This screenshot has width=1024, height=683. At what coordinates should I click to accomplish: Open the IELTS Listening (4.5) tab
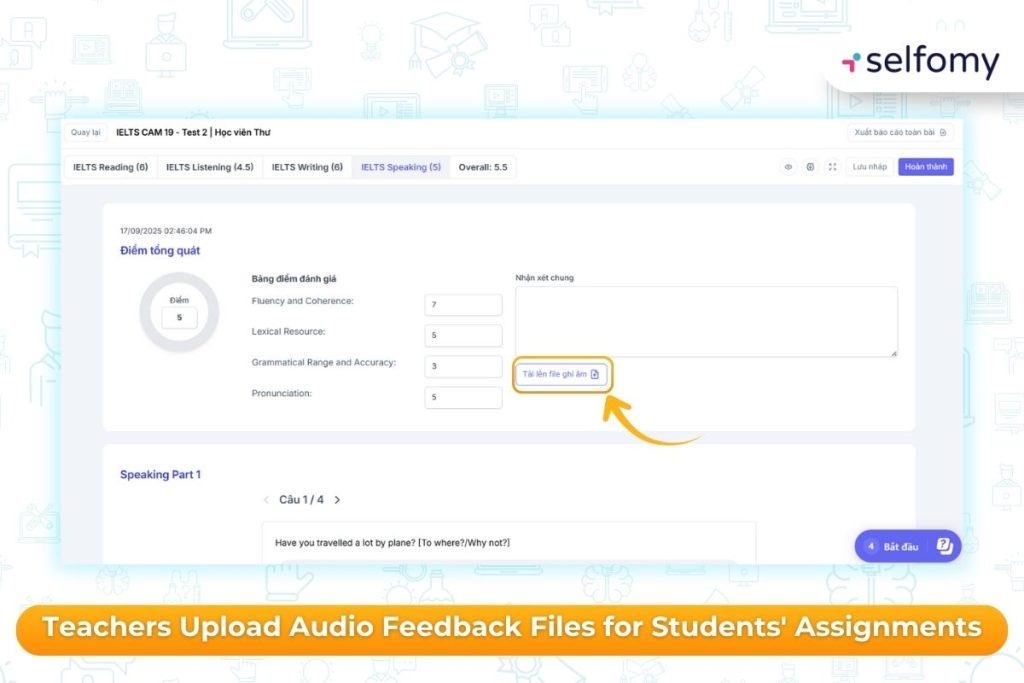pyautogui.click(x=209, y=167)
